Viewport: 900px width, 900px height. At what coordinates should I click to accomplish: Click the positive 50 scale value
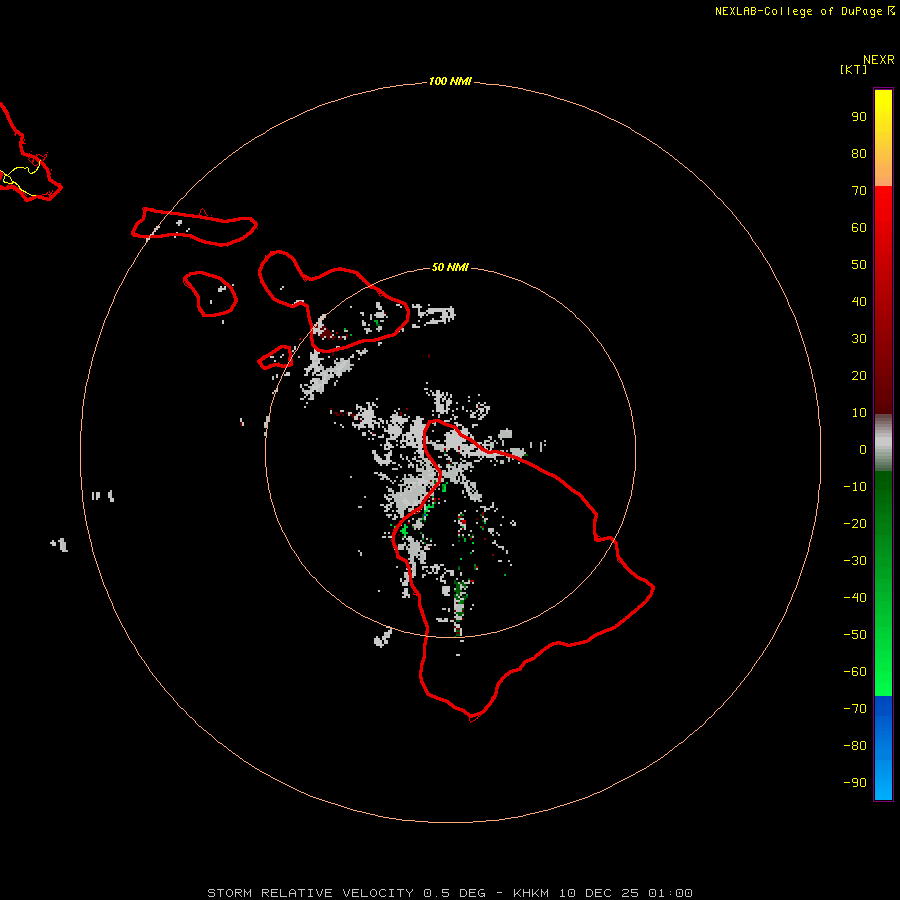point(859,265)
